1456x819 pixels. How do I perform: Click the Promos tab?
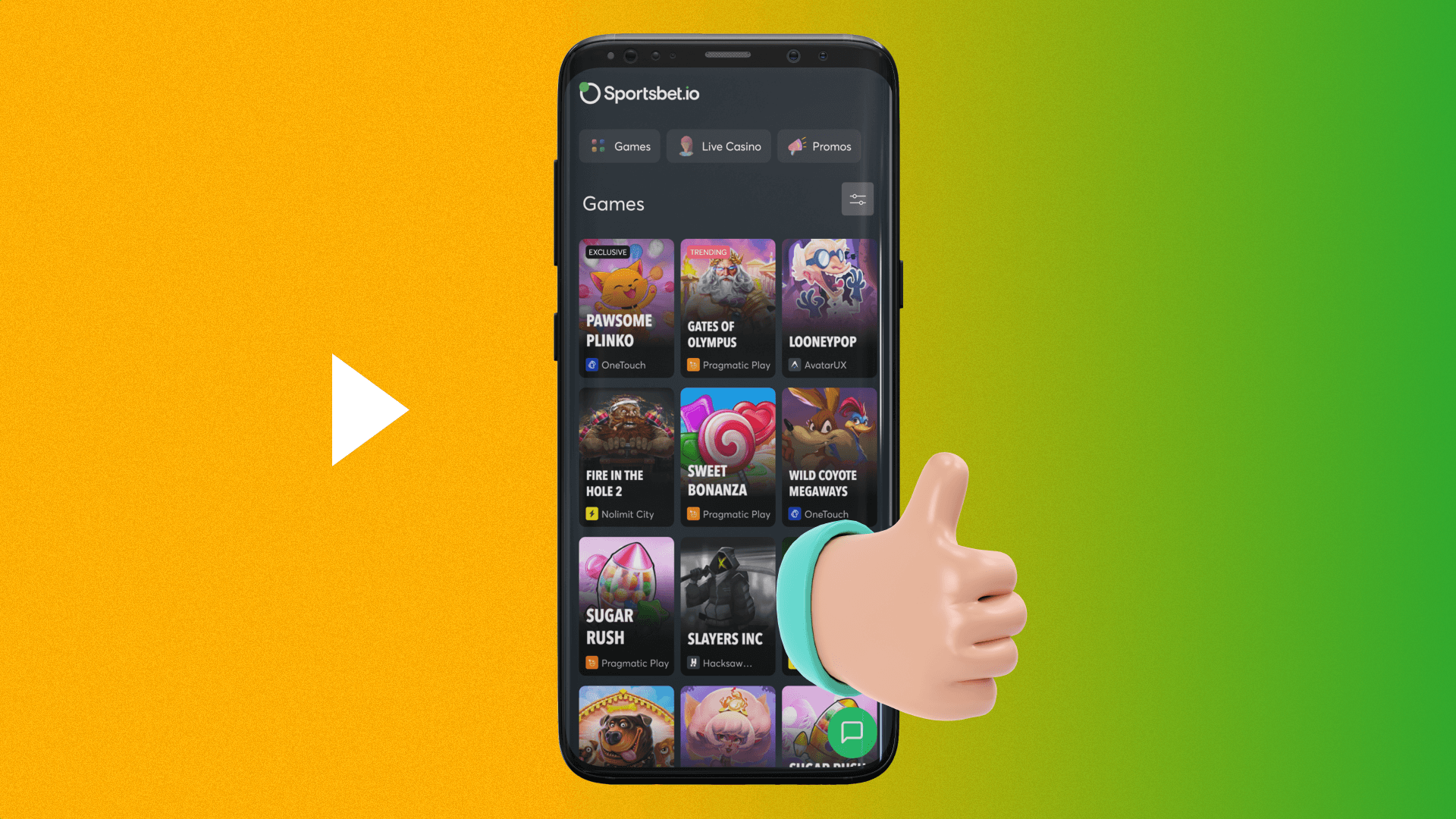[820, 146]
